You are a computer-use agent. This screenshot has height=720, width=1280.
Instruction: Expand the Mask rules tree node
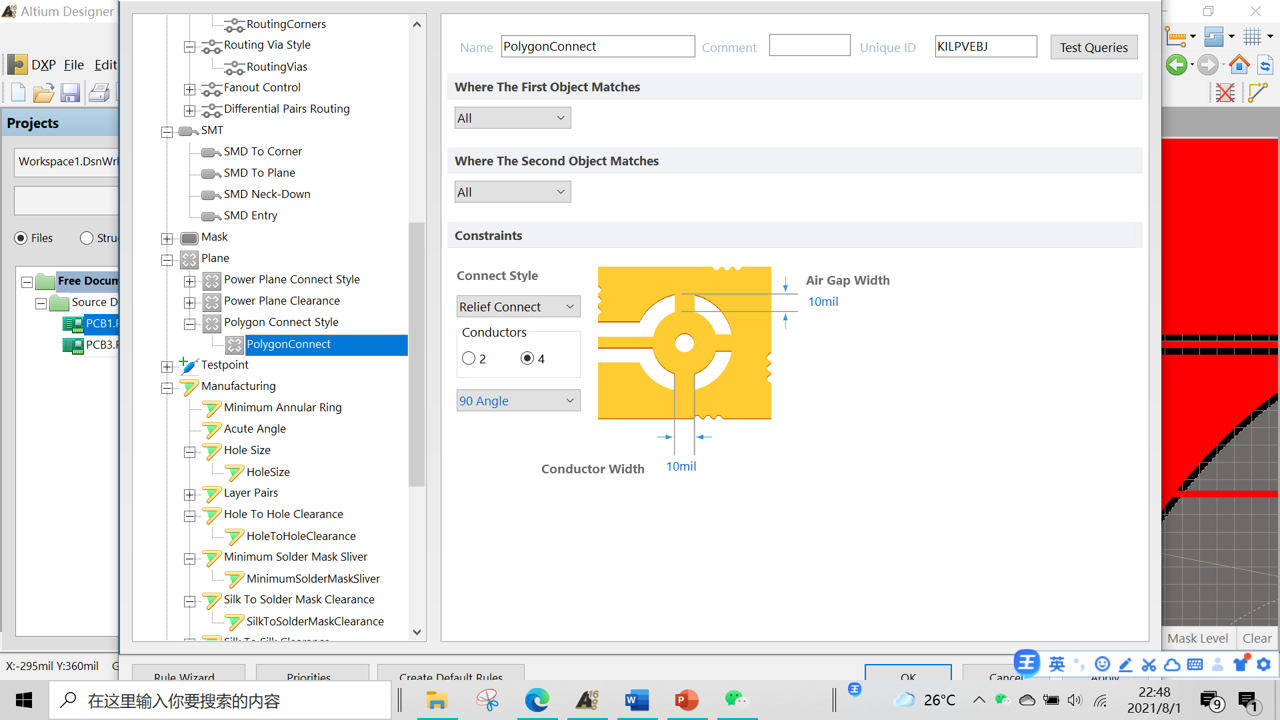[x=167, y=237]
